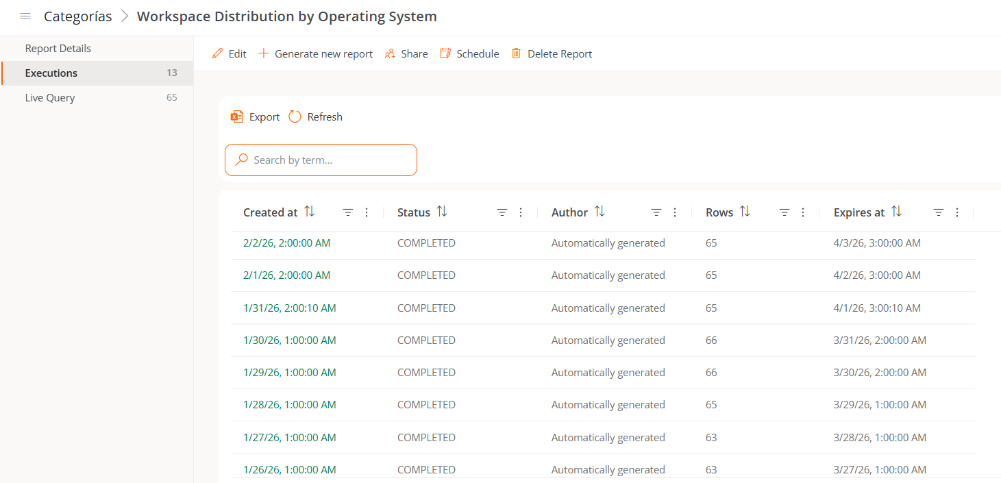Select Report Details in the sidebar

pyautogui.click(x=58, y=48)
